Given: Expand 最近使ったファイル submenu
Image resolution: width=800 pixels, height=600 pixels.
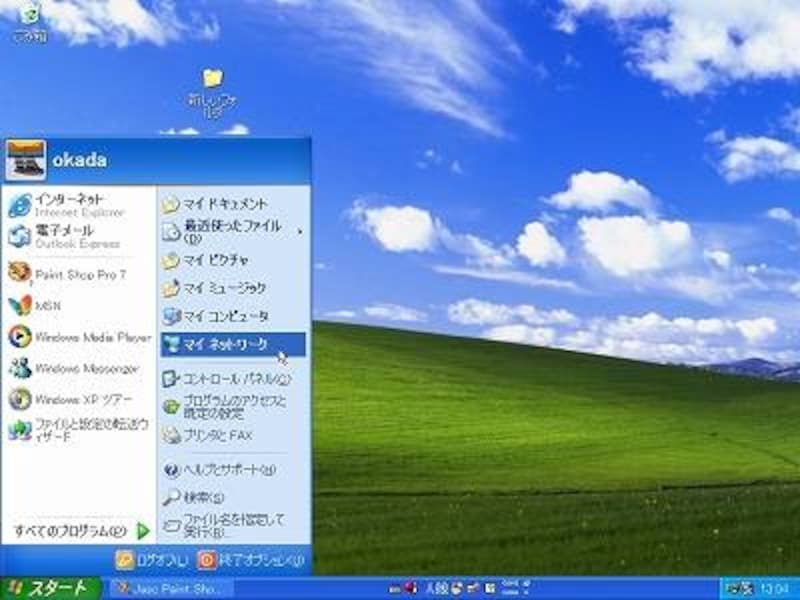Looking at the screenshot, I should click(x=232, y=232).
